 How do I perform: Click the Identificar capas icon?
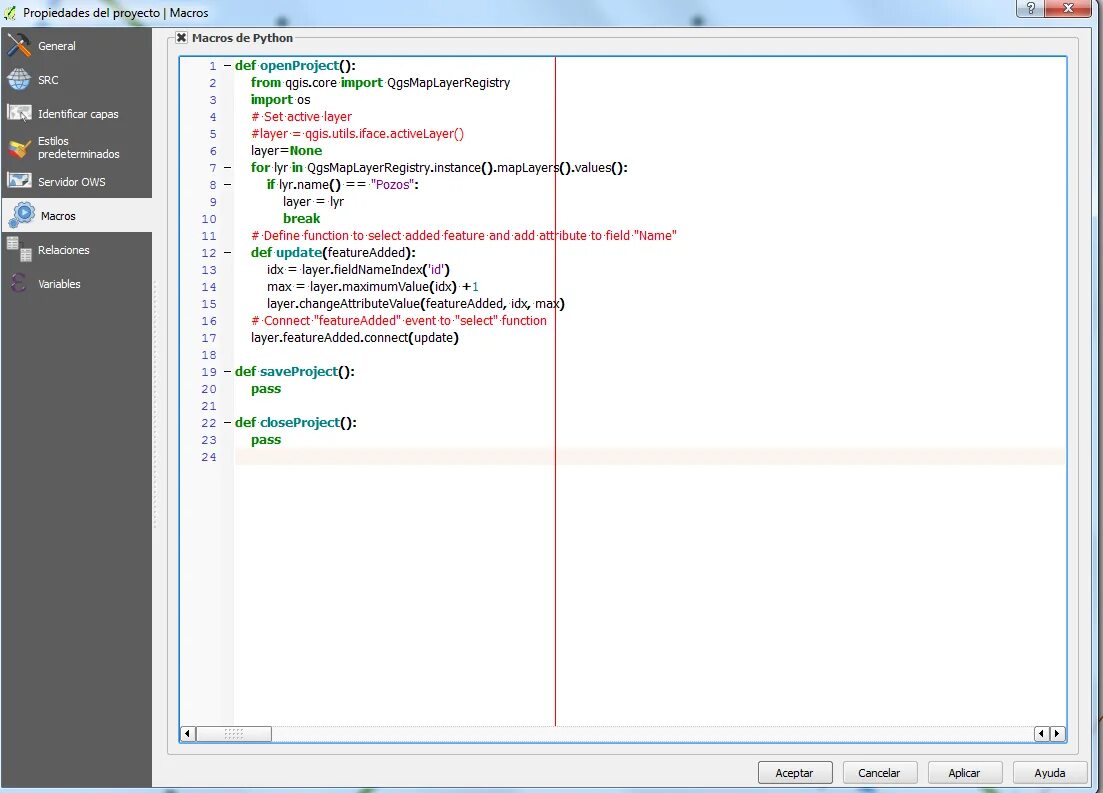tap(19, 113)
